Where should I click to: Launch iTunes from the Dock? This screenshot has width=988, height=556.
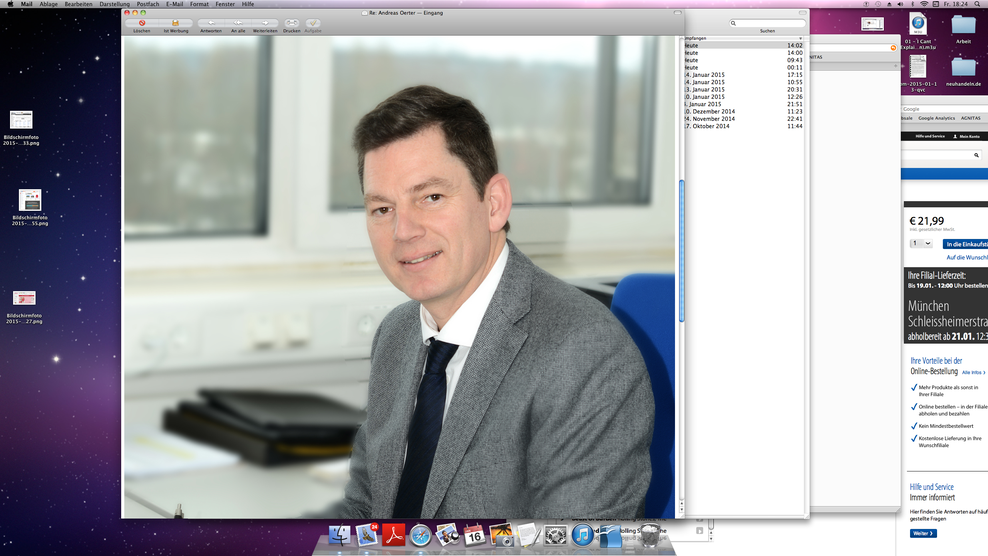pyautogui.click(x=583, y=535)
